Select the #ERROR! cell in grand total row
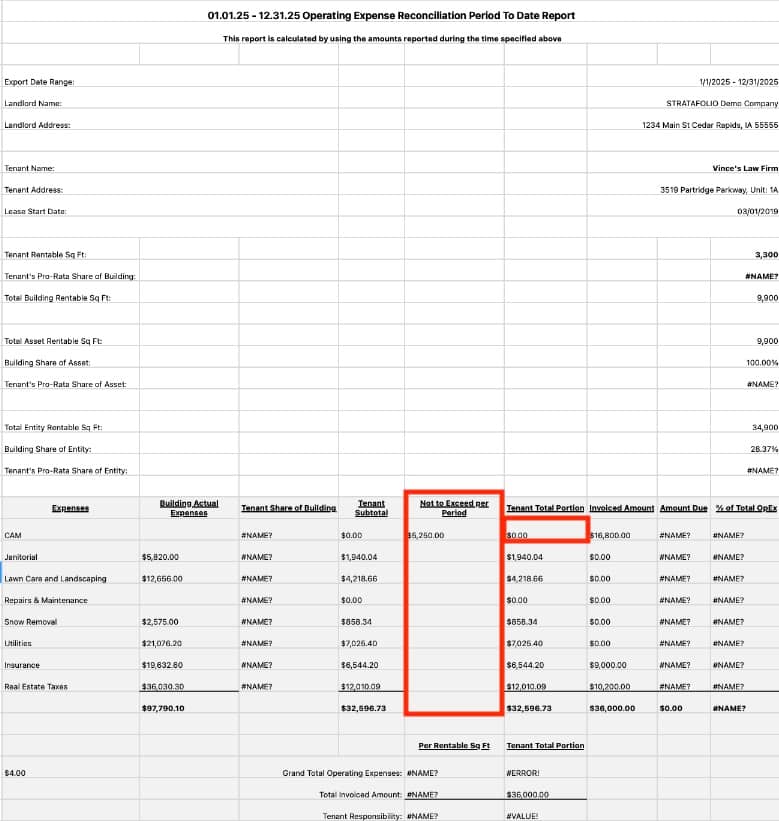The width and height of the screenshot is (779, 821). tap(525, 773)
